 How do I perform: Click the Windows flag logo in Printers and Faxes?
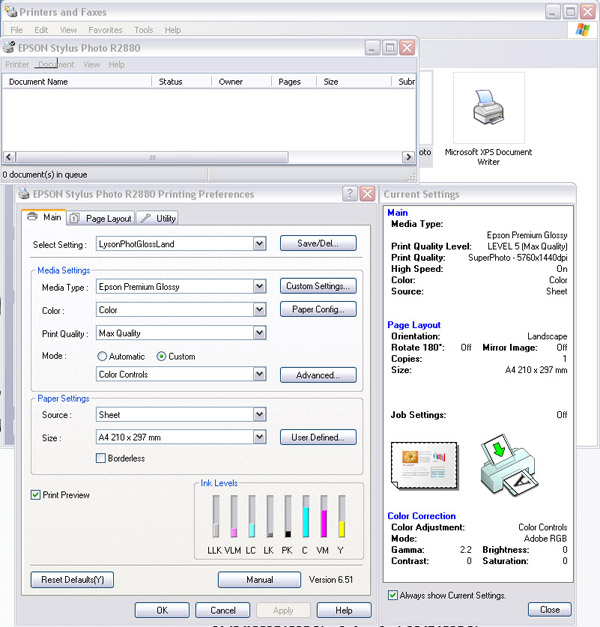[x=582, y=30]
